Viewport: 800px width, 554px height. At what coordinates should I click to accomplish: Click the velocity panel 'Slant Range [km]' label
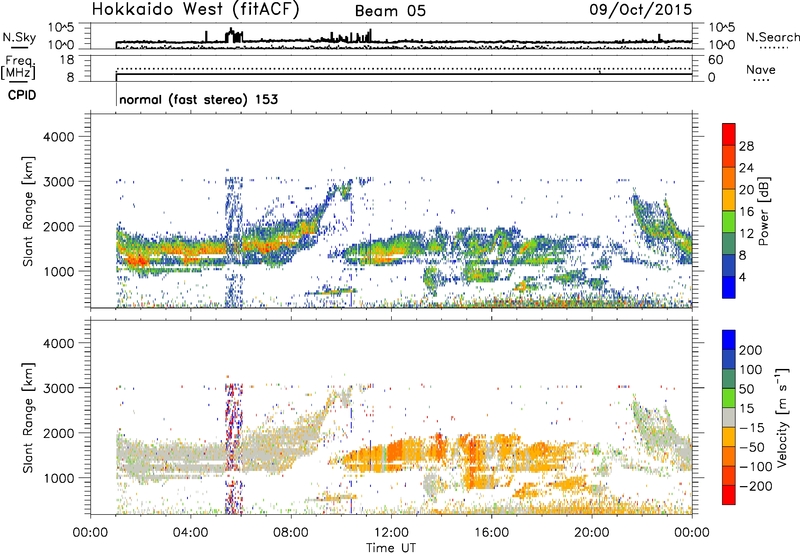point(28,418)
